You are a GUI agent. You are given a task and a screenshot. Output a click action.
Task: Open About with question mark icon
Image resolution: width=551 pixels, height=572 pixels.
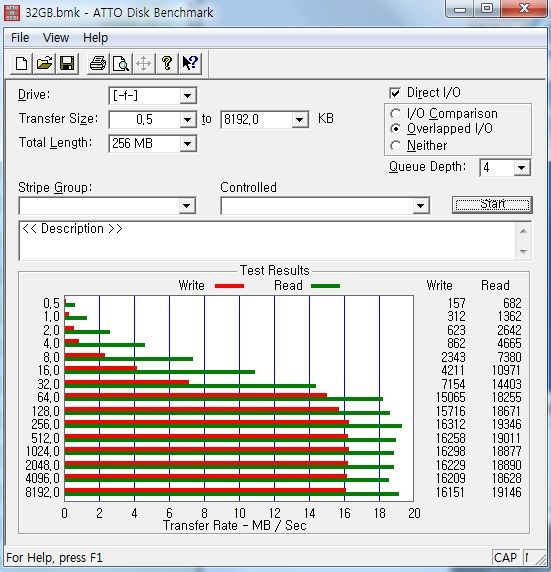point(167,63)
